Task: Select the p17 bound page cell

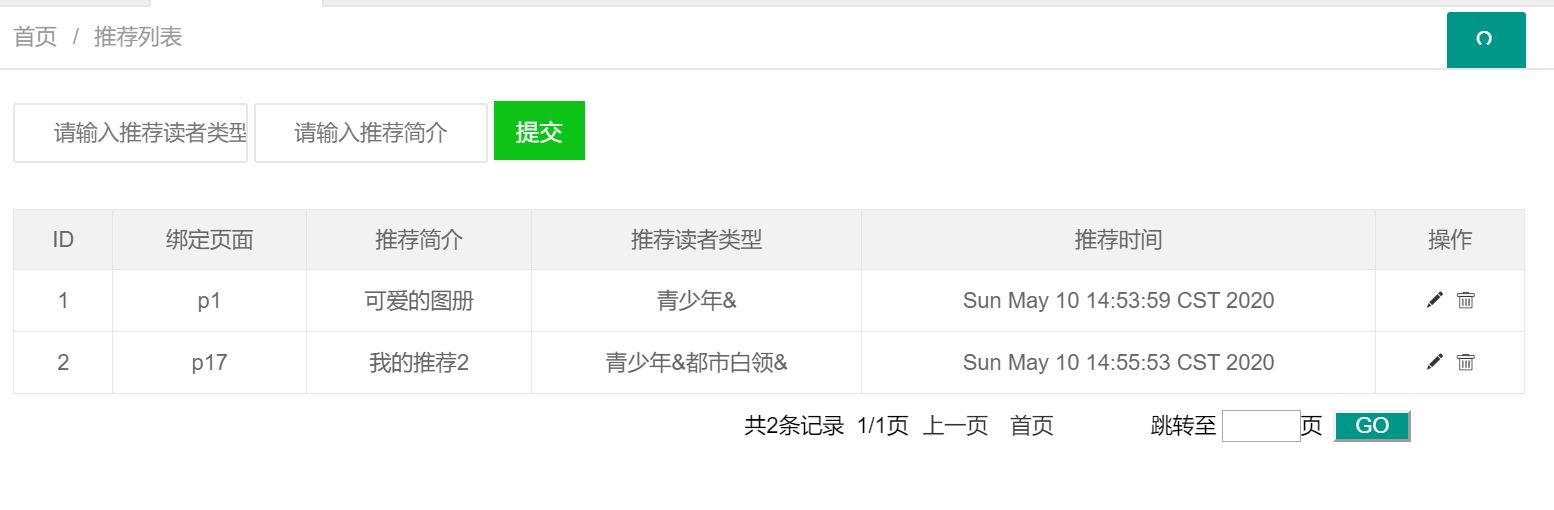Action: 209,362
